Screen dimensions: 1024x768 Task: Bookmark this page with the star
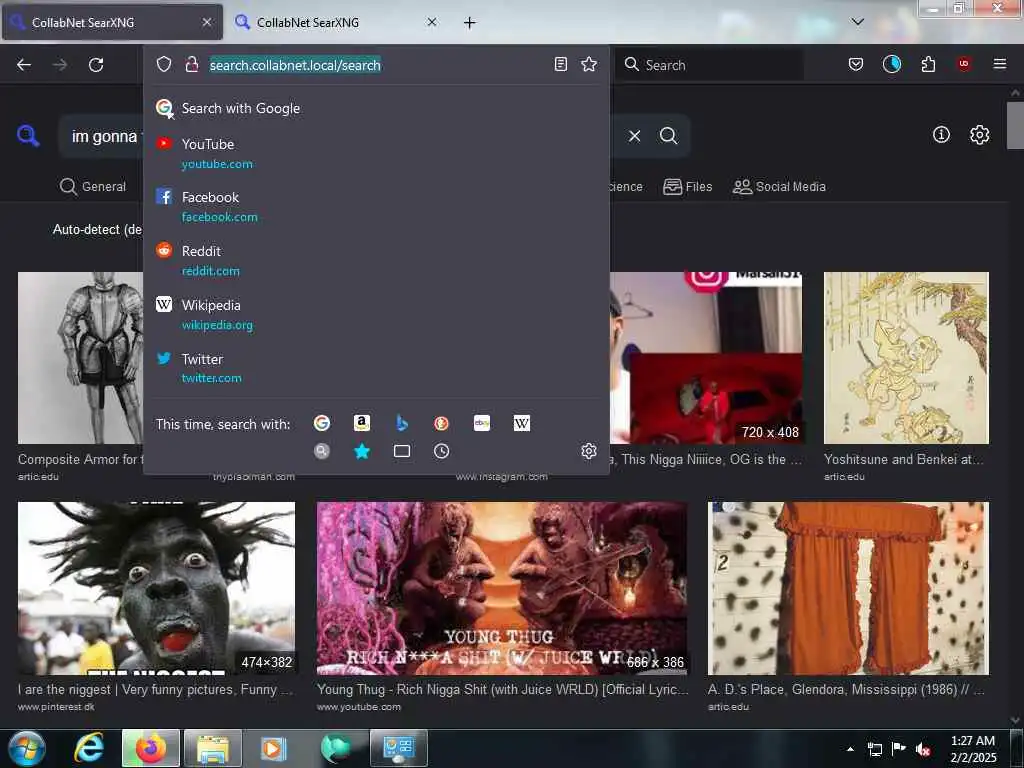coord(589,64)
